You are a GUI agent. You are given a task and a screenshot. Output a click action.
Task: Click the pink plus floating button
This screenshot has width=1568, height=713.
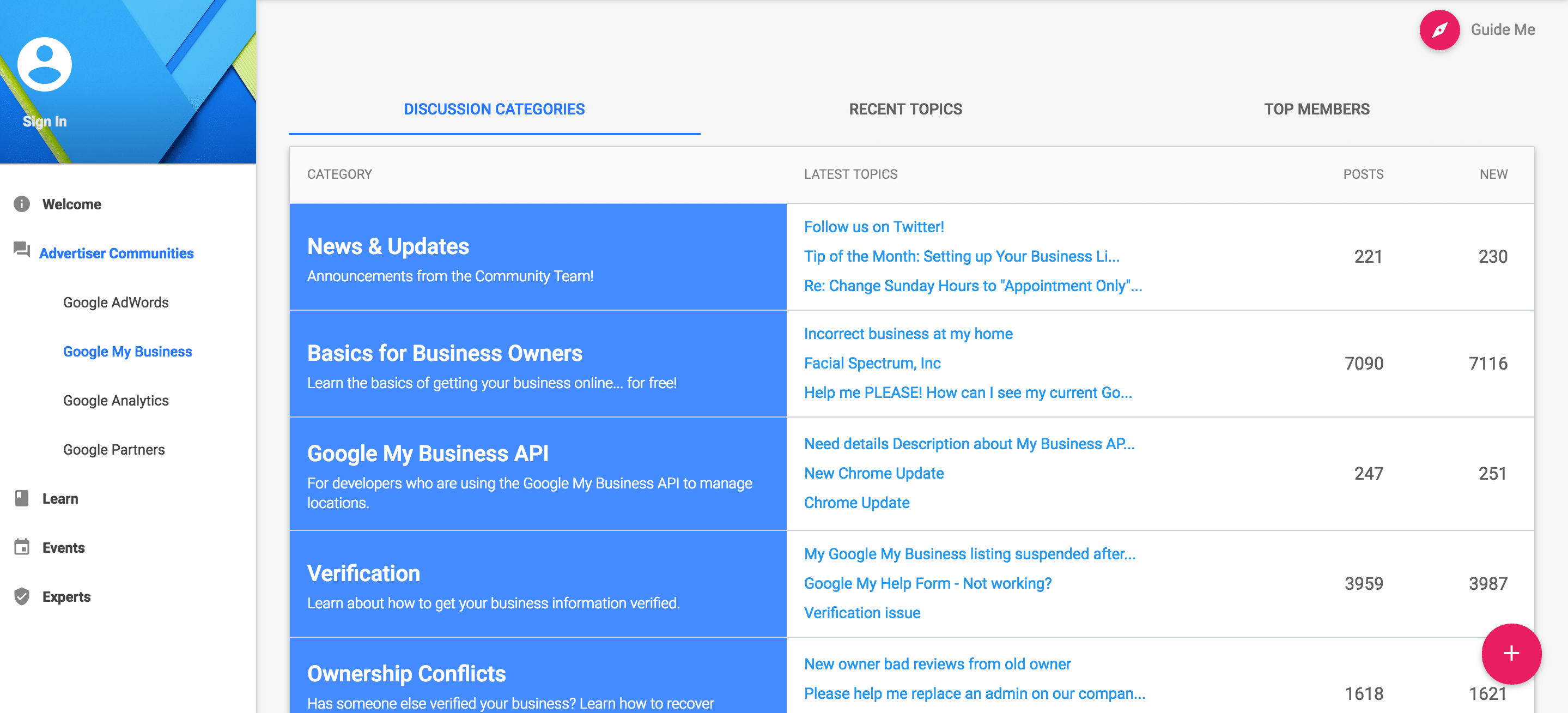coord(1511,654)
